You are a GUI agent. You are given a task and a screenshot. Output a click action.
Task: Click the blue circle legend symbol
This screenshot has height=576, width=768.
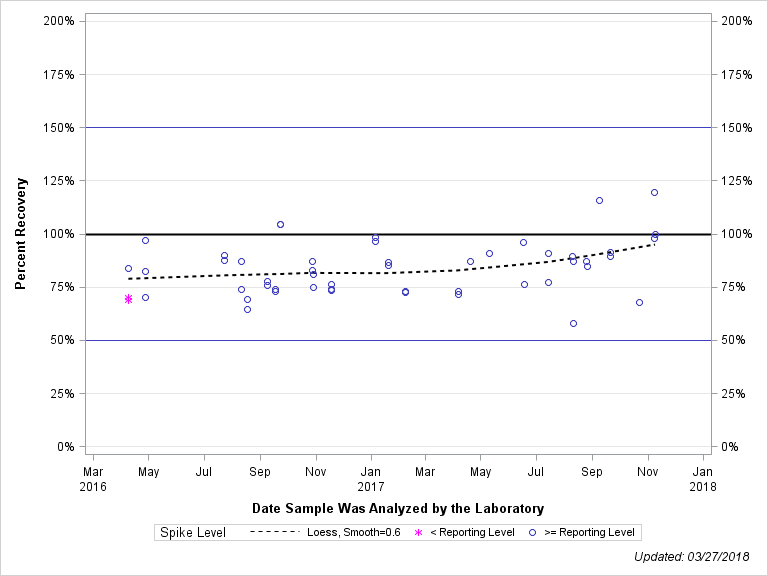click(532, 532)
